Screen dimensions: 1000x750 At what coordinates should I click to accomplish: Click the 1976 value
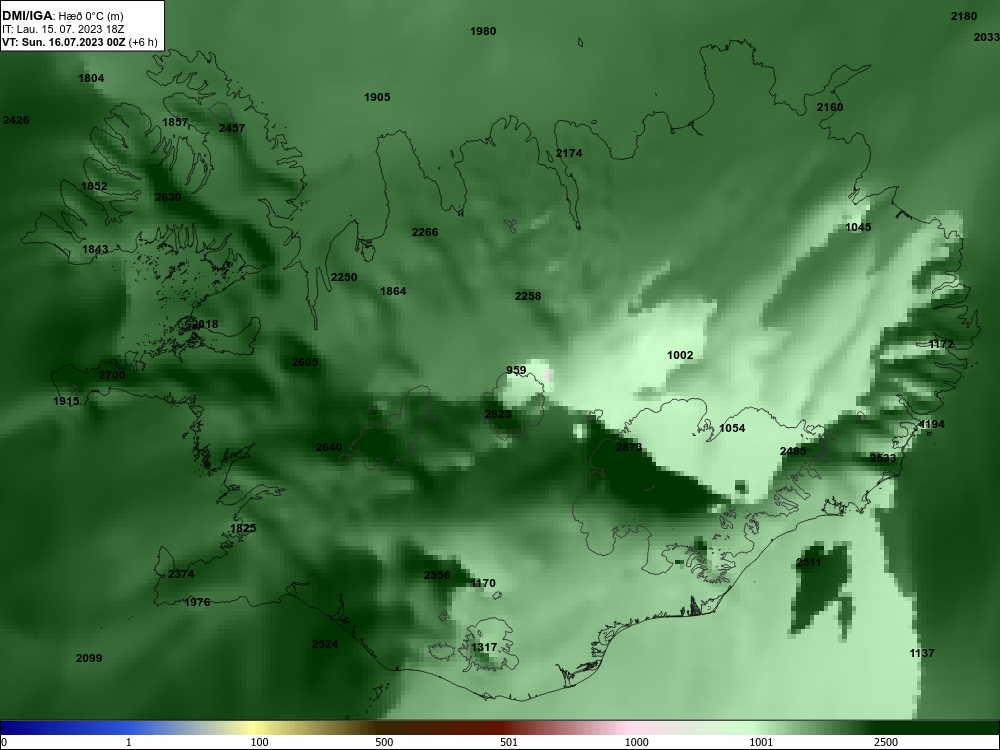point(197,603)
